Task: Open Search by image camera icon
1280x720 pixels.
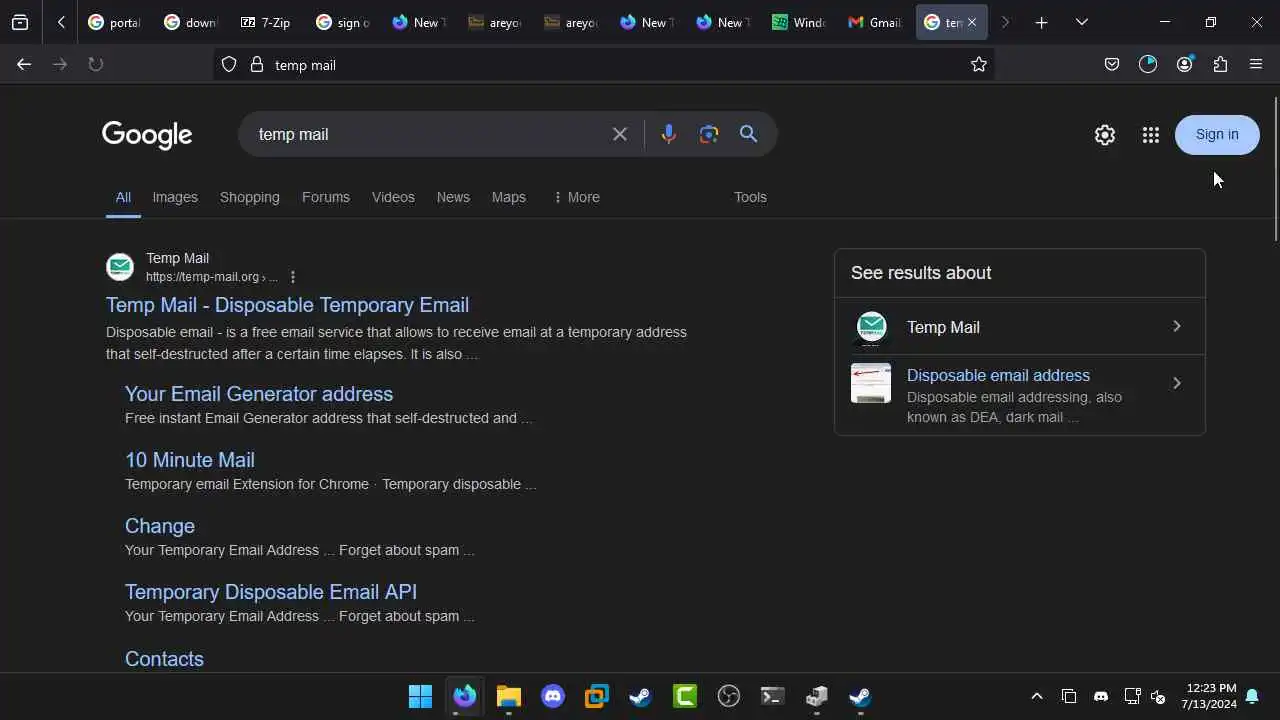Action: point(709,134)
